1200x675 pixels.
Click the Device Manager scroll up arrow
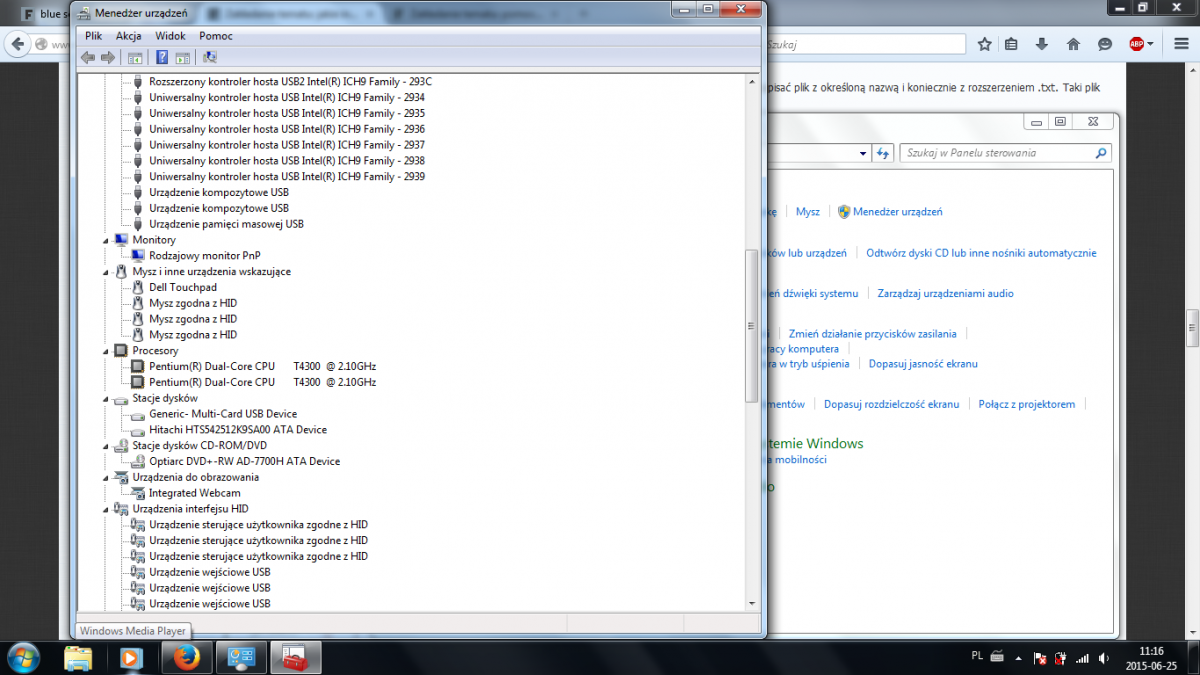click(x=752, y=80)
